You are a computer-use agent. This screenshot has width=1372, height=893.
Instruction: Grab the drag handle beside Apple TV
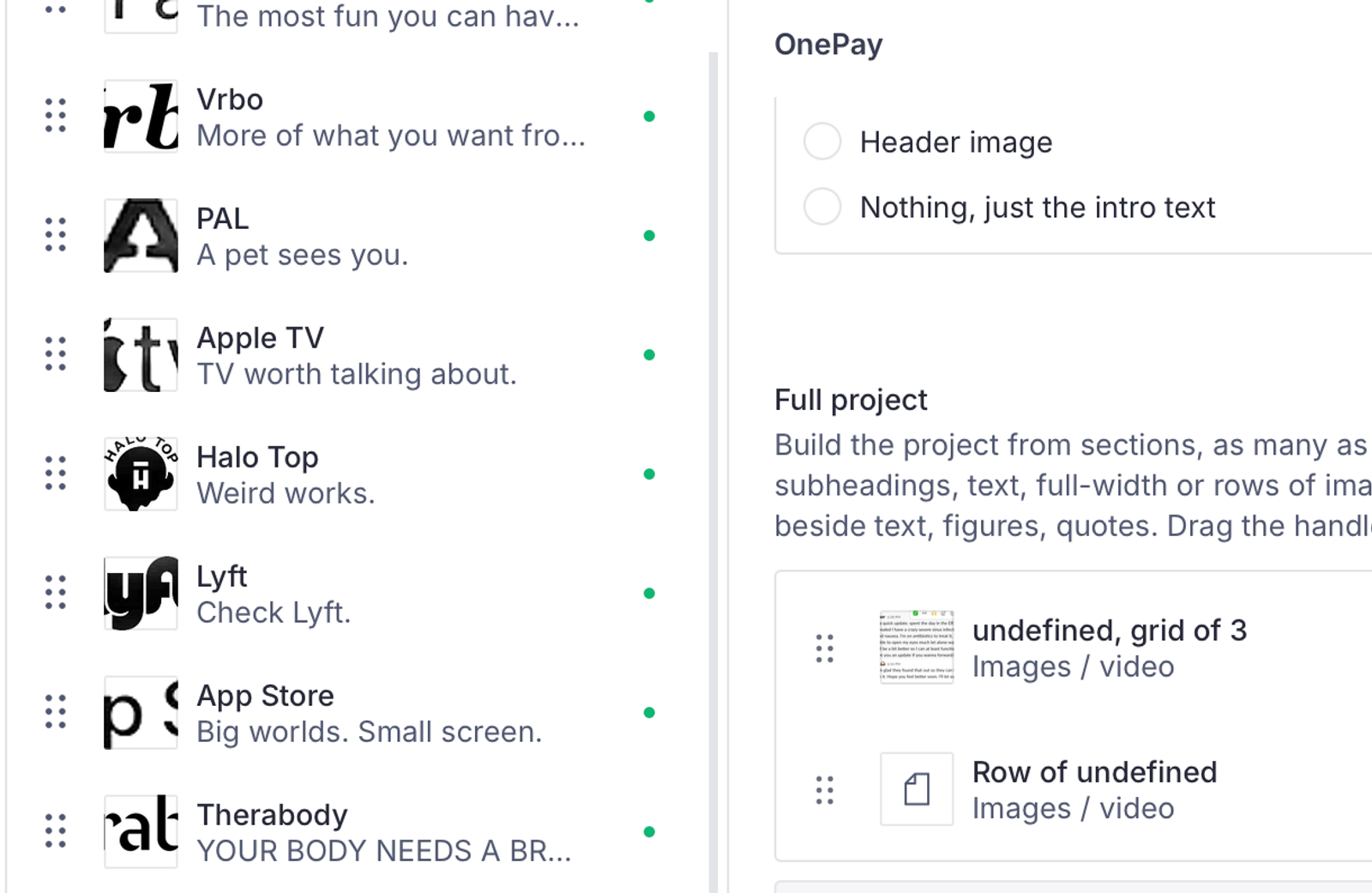[x=56, y=354]
